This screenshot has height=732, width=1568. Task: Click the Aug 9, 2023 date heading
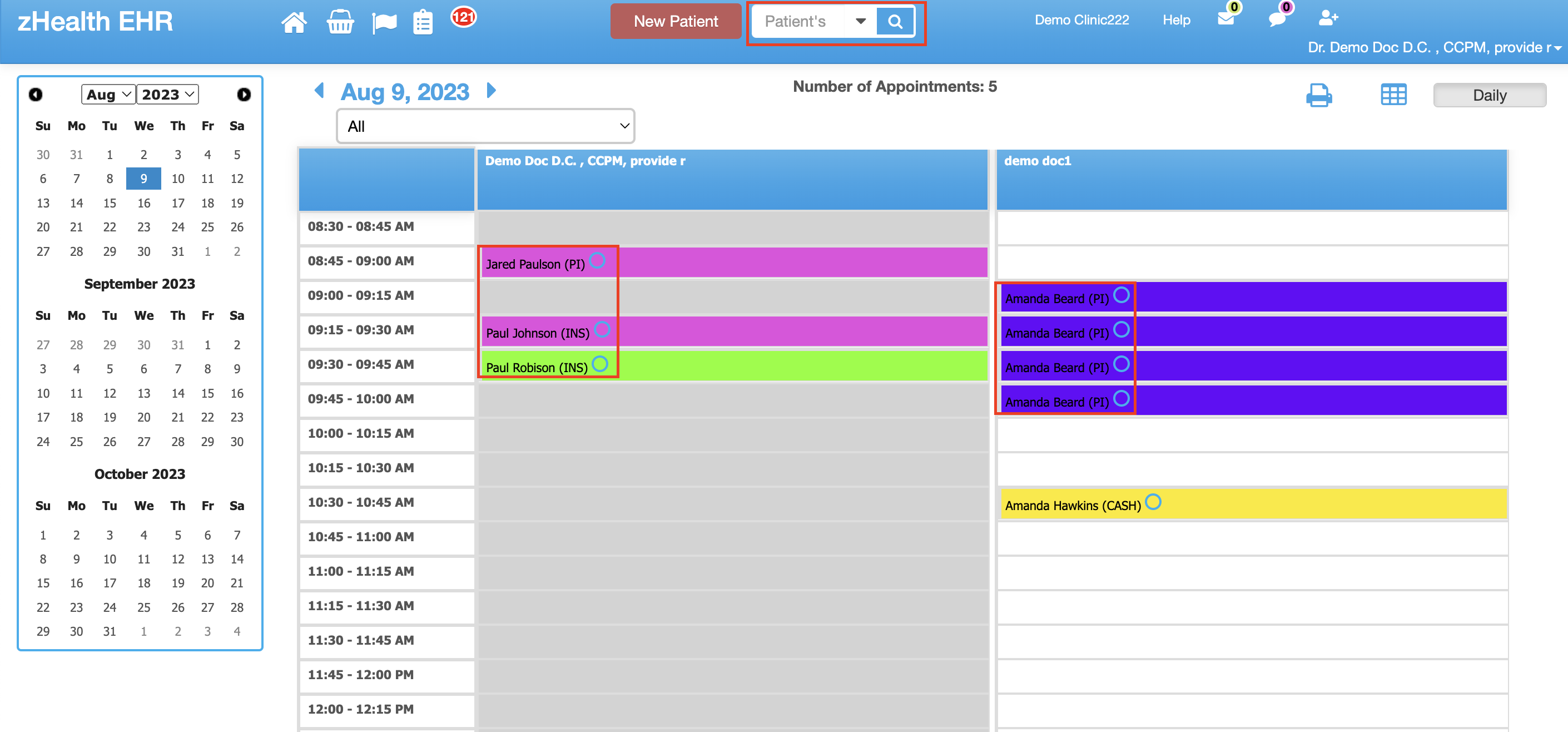(x=405, y=92)
